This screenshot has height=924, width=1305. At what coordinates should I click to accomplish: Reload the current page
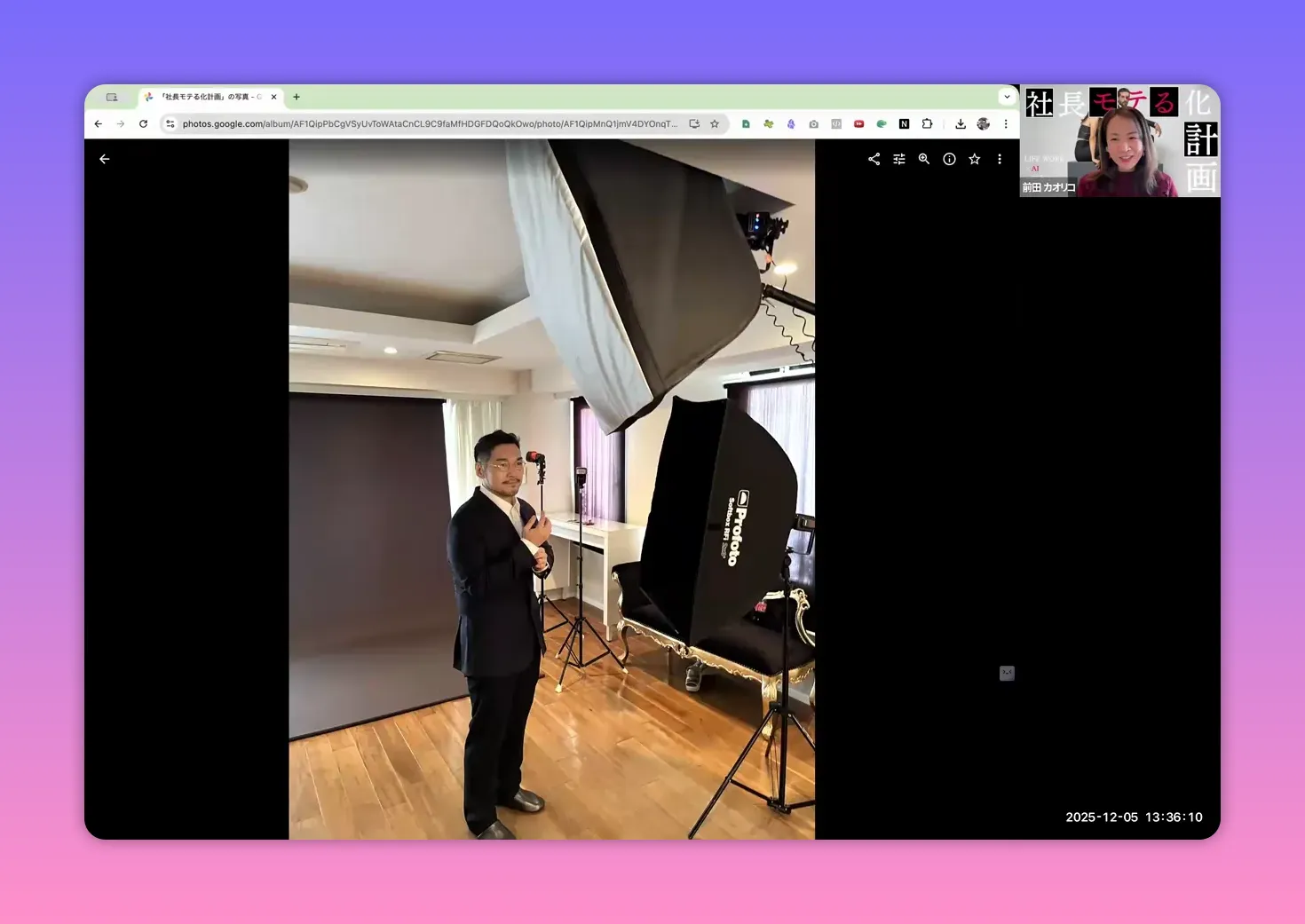(x=143, y=124)
